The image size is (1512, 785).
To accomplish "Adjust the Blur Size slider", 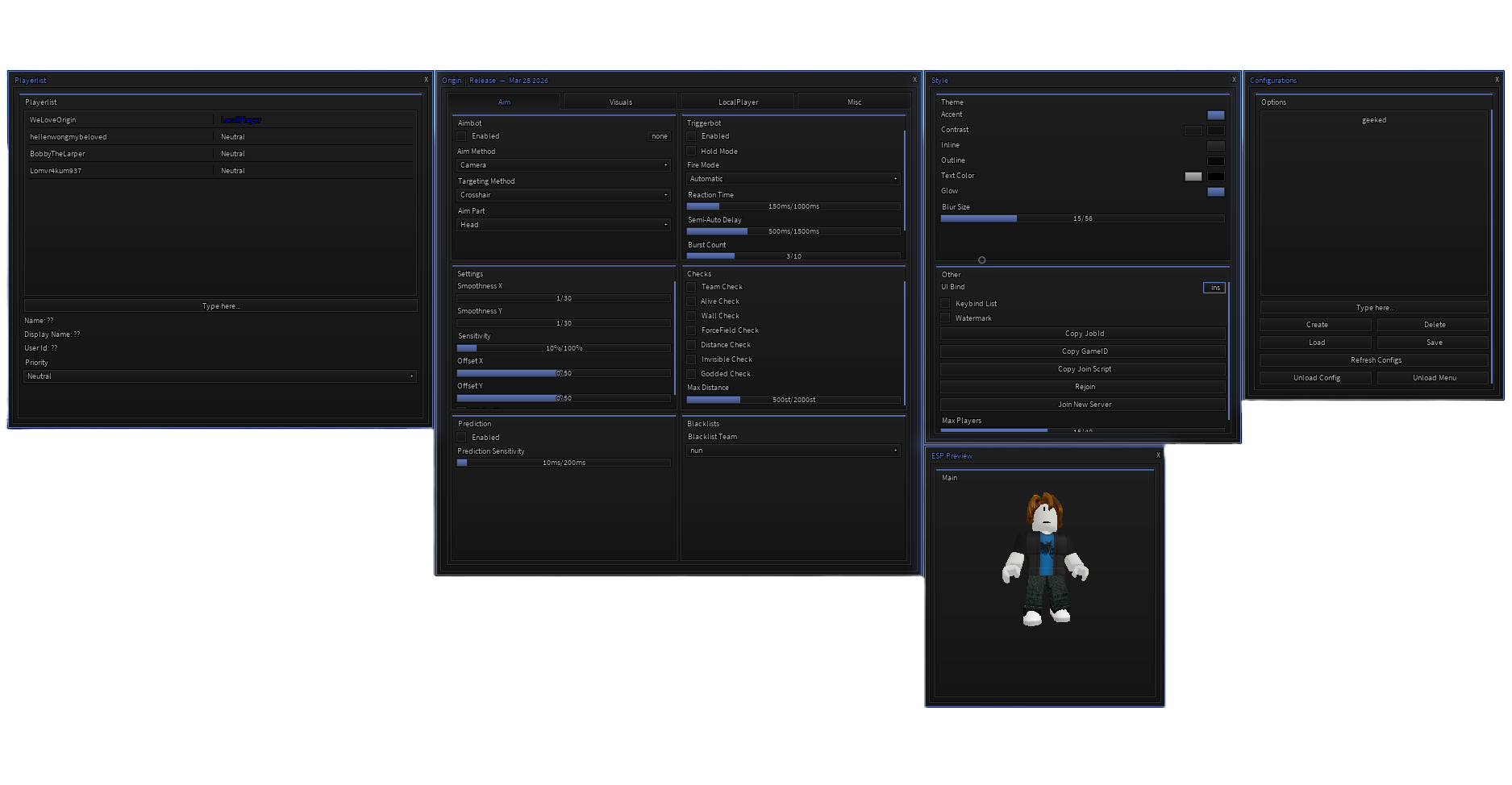I will [x=1083, y=218].
